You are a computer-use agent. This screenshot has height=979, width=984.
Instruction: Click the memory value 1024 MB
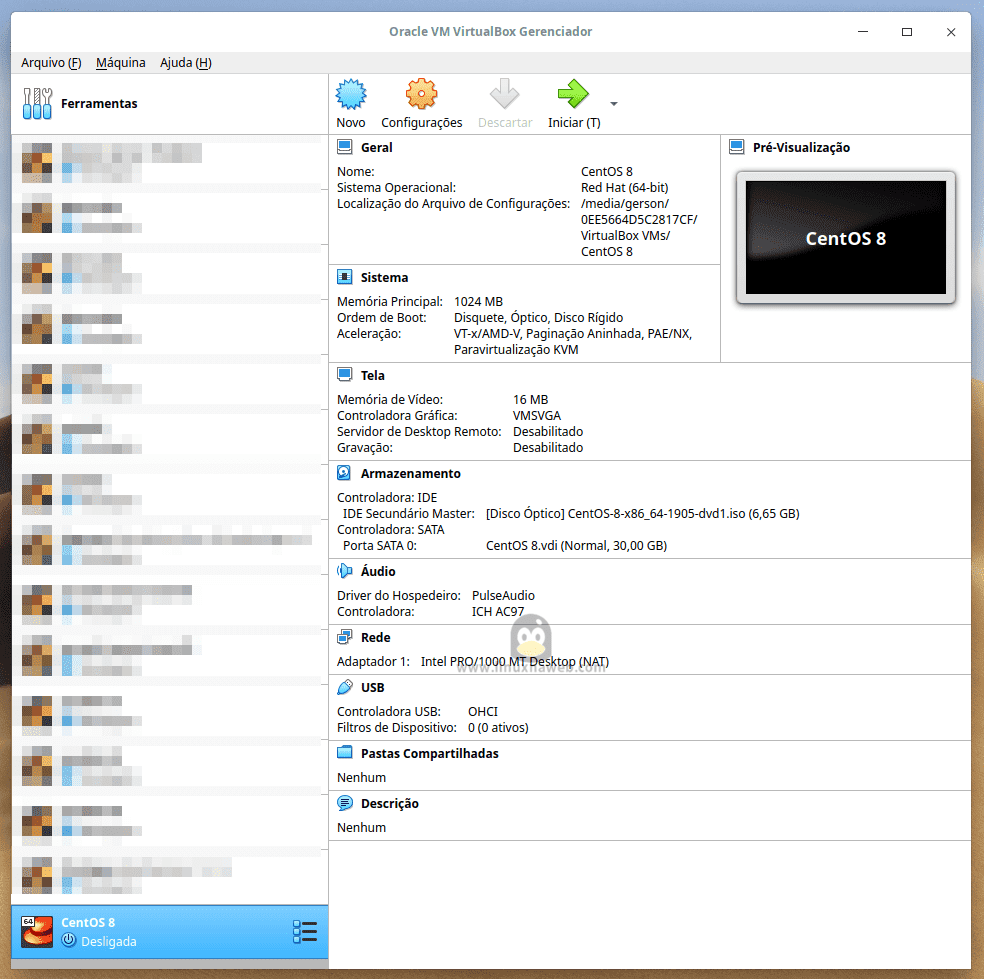[x=478, y=301]
